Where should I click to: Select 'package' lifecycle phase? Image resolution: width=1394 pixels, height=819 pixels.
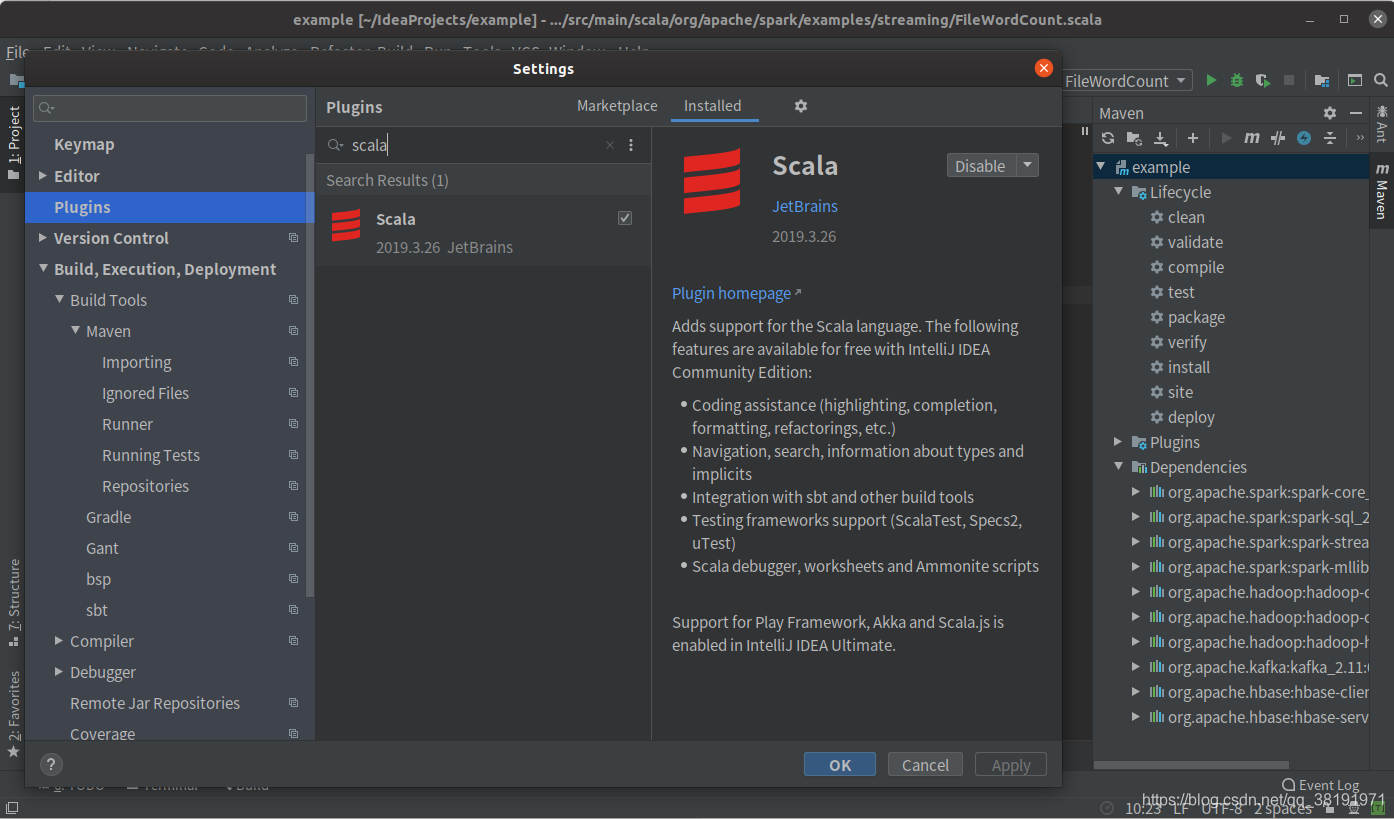[x=1196, y=317]
